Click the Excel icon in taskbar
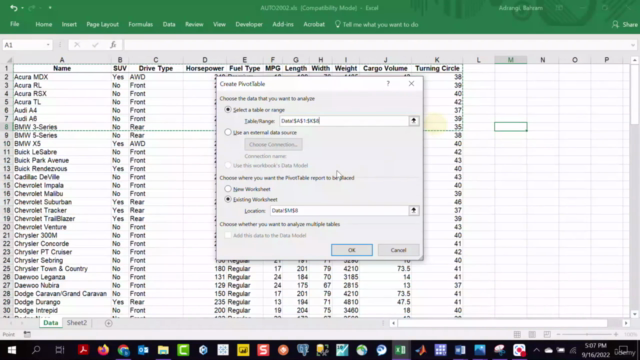640x360 pixels. click(x=400, y=350)
